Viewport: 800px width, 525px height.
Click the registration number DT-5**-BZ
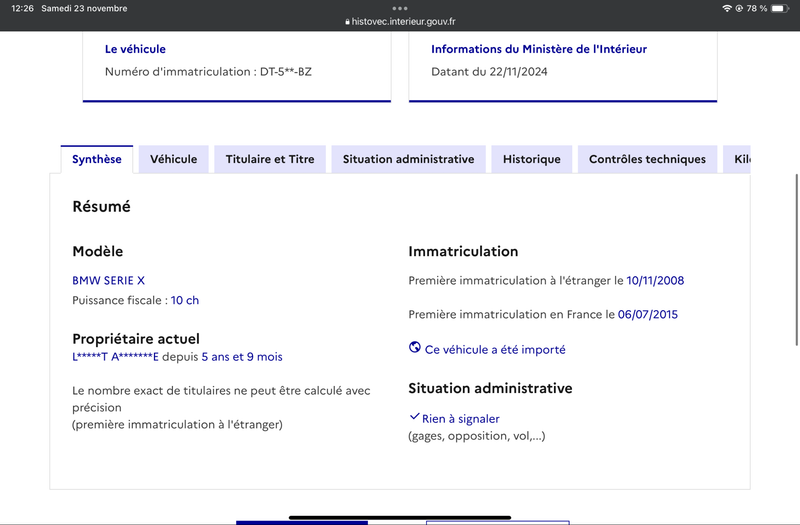[x=286, y=71]
